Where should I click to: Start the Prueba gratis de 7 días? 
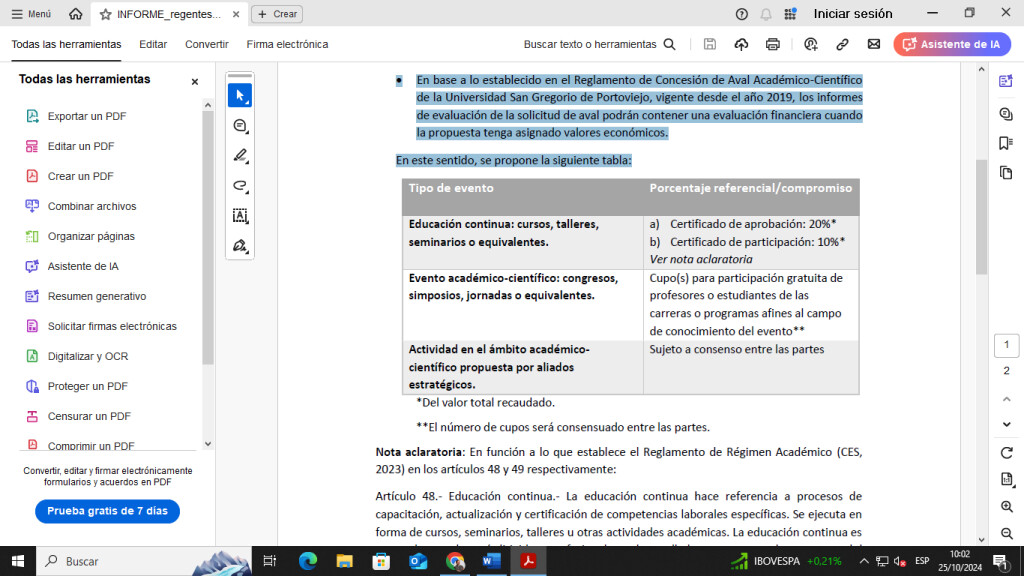107,511
